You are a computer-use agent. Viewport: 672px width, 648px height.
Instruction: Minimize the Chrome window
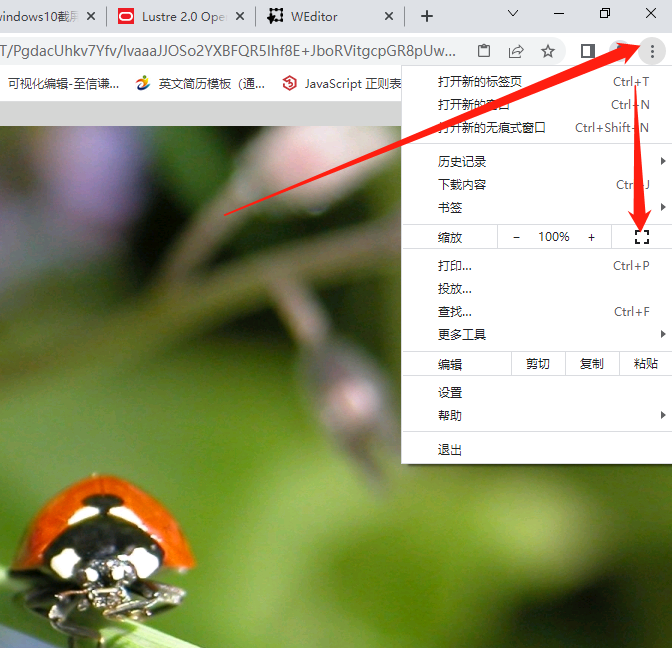point(559,14)
